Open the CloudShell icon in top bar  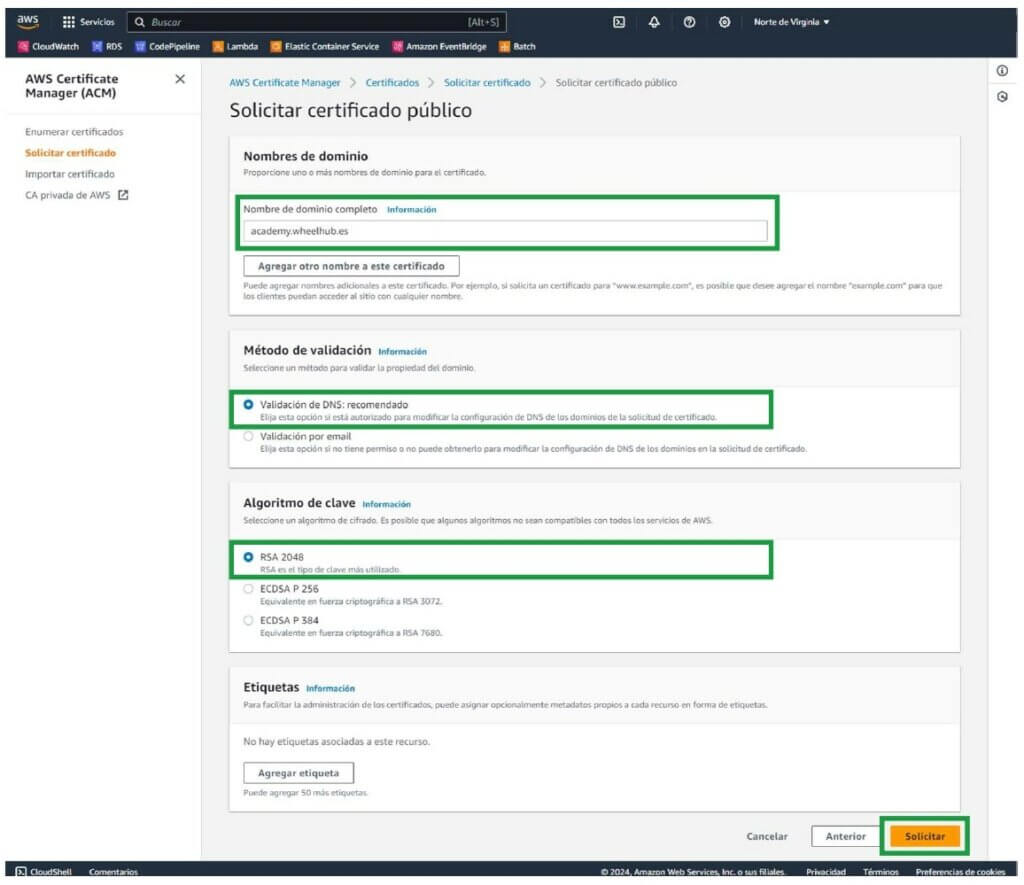(x=619, y=22)
